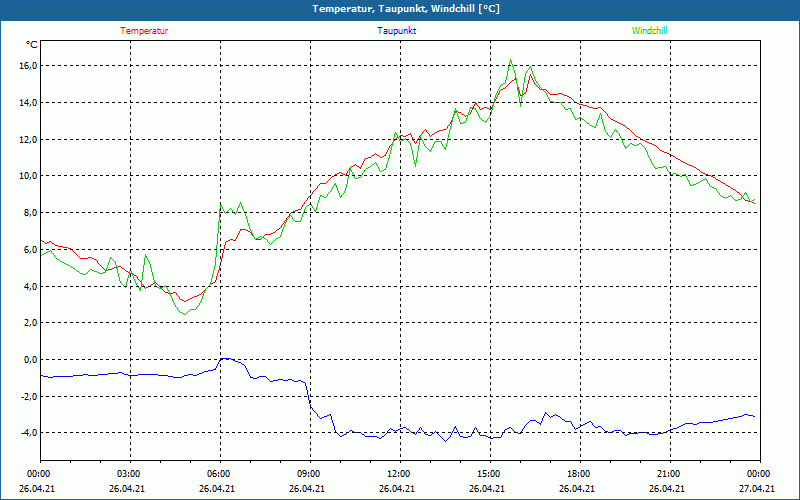Select the 12:00 time axis label

[x=399, y=474]
